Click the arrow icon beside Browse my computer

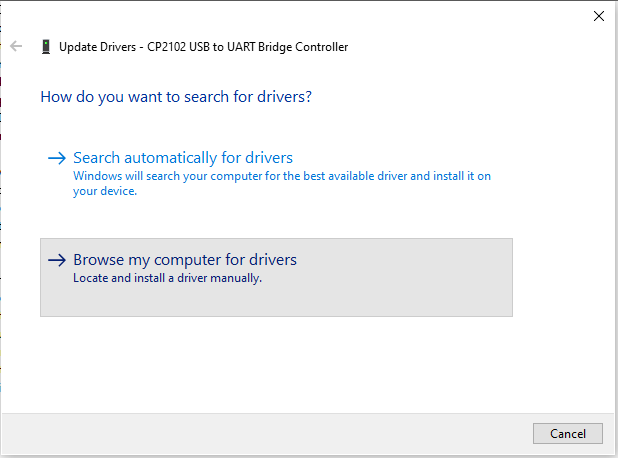(x=57, y=260)
